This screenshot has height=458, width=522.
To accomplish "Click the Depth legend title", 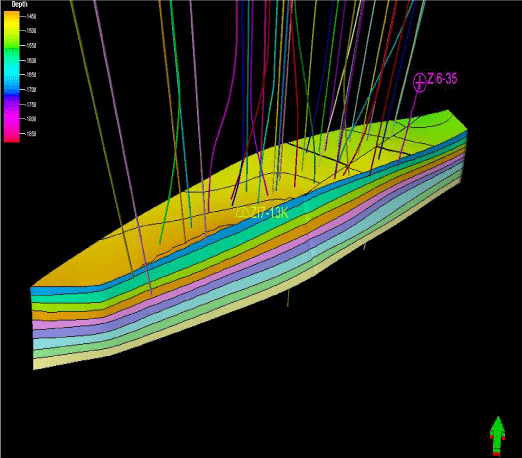I will (19, 4).
